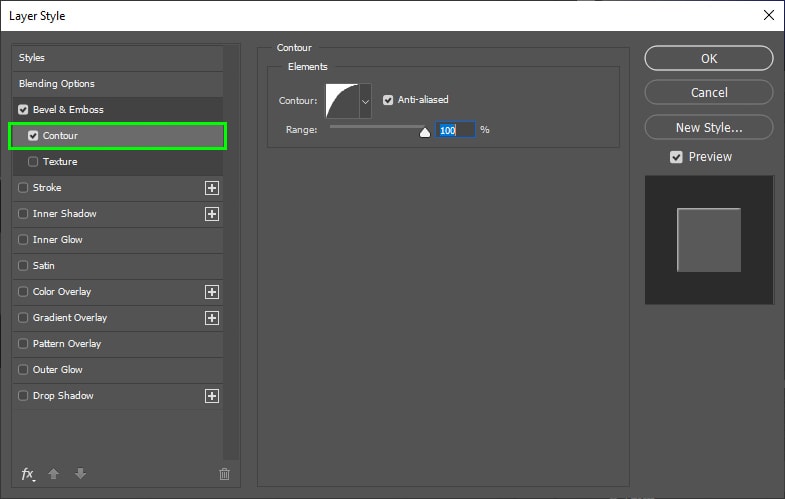This screenshot has height=499, width=785.
Task: Click the move effect down arrow
Action: coord(80,474)
